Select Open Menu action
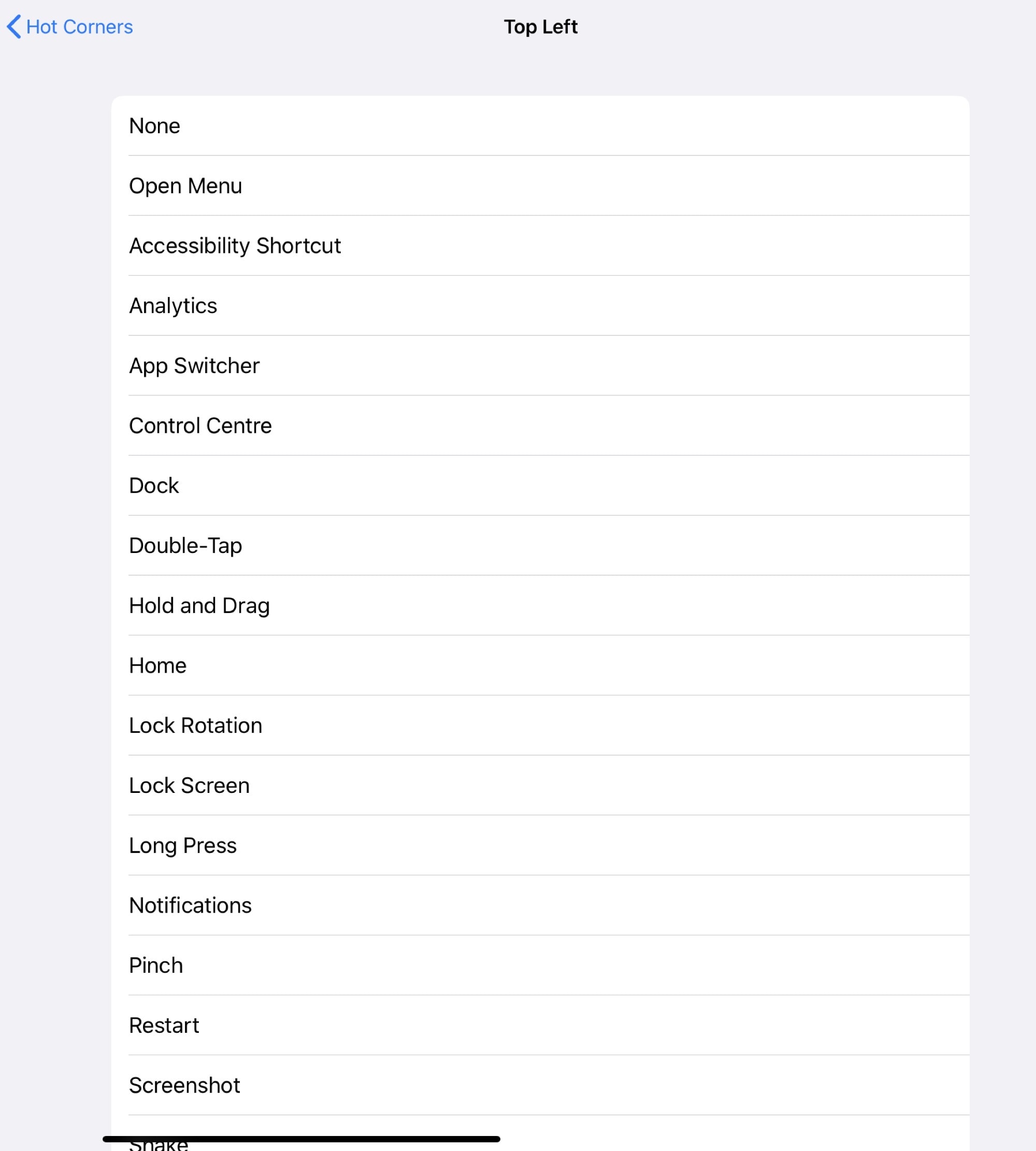The height and width of the screenshot is (1151, 1036). [185, 185]
